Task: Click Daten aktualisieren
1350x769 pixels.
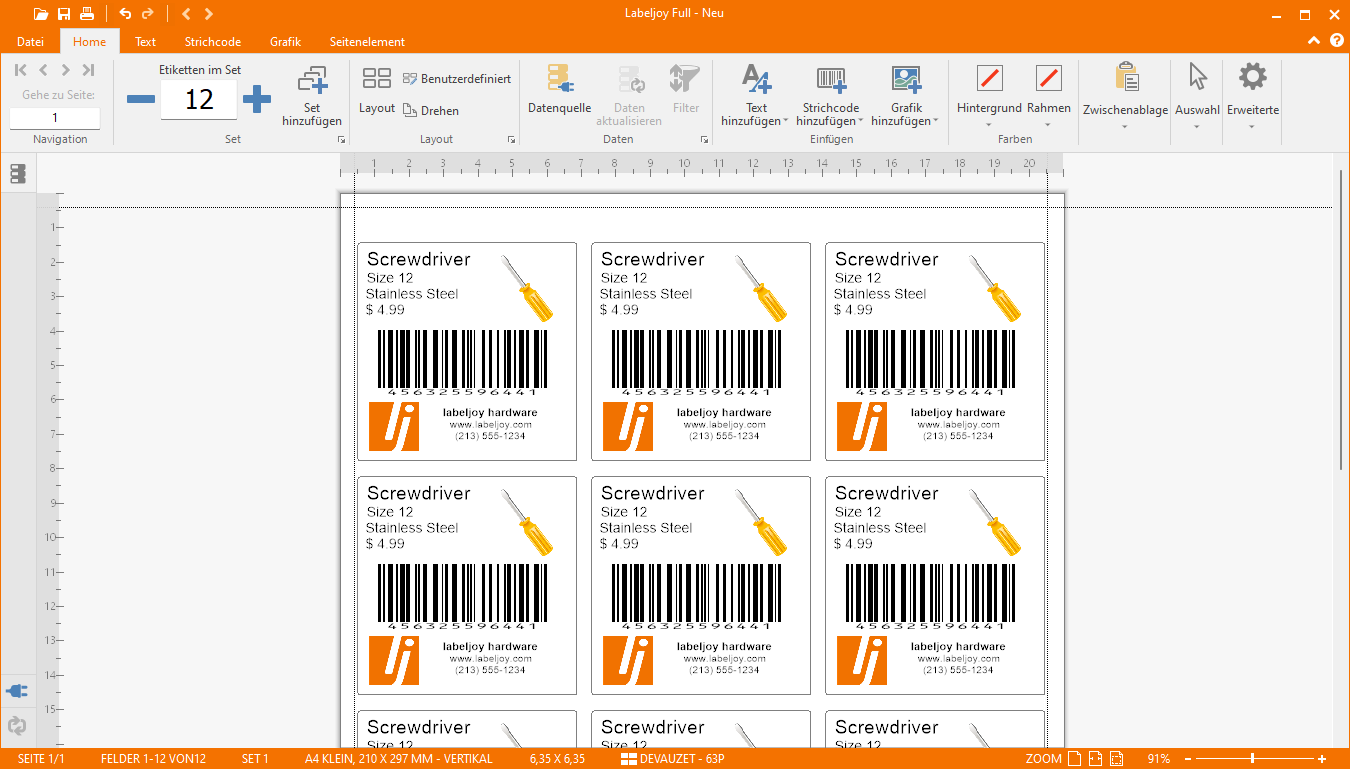Action: click(629, 96)
